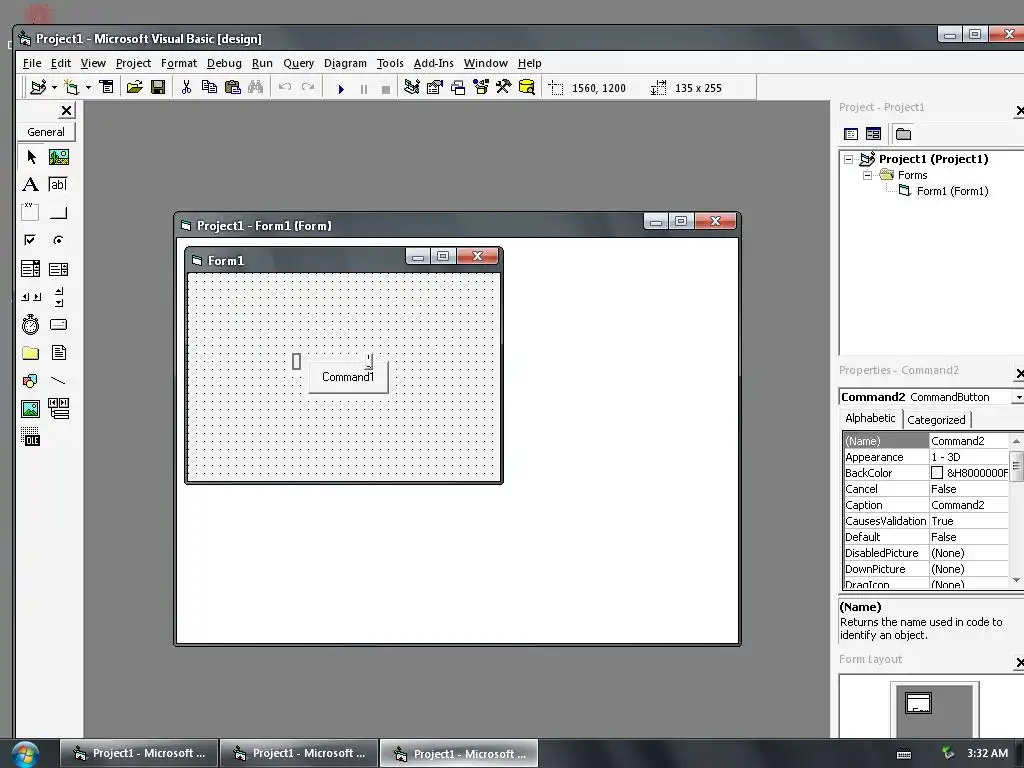This screenshot has width=1024, height=768.
Task: Click the Cut scissors icon
Action: pos(186,87)
